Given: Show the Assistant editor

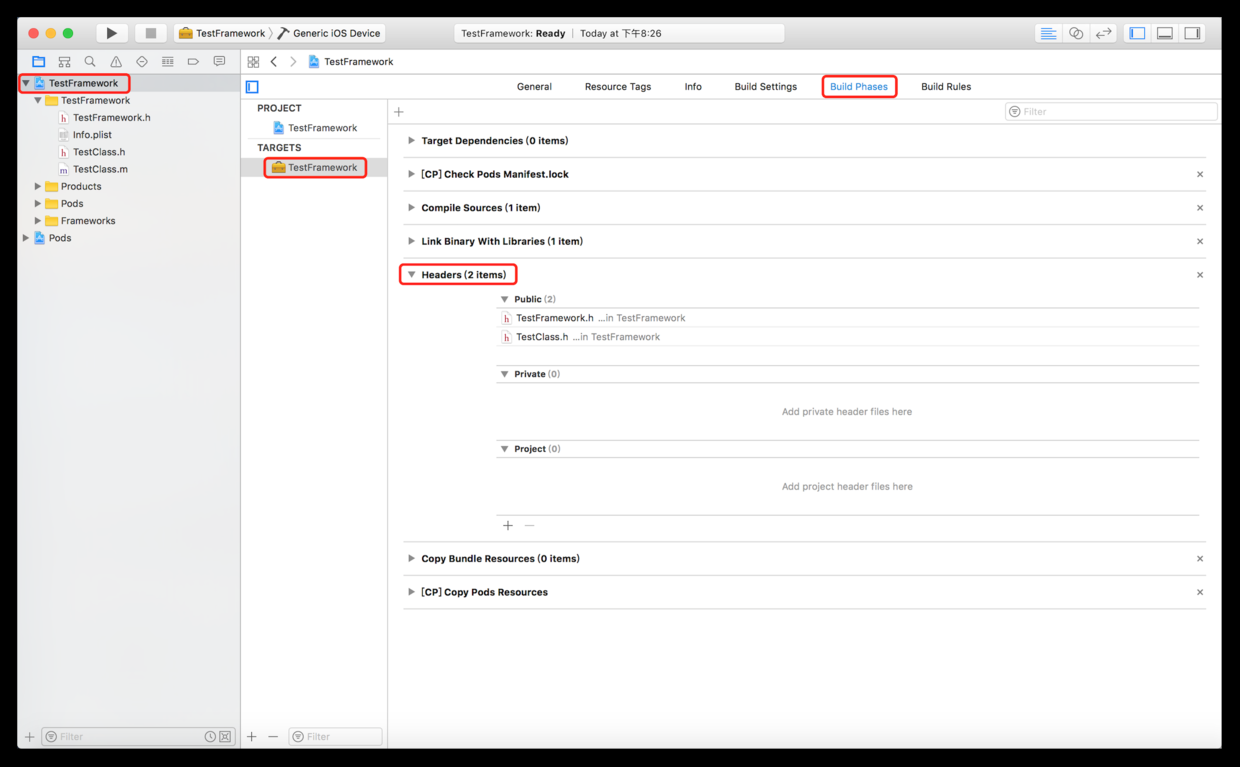Looking at the screenshot, I should [x=1076, y=33].
